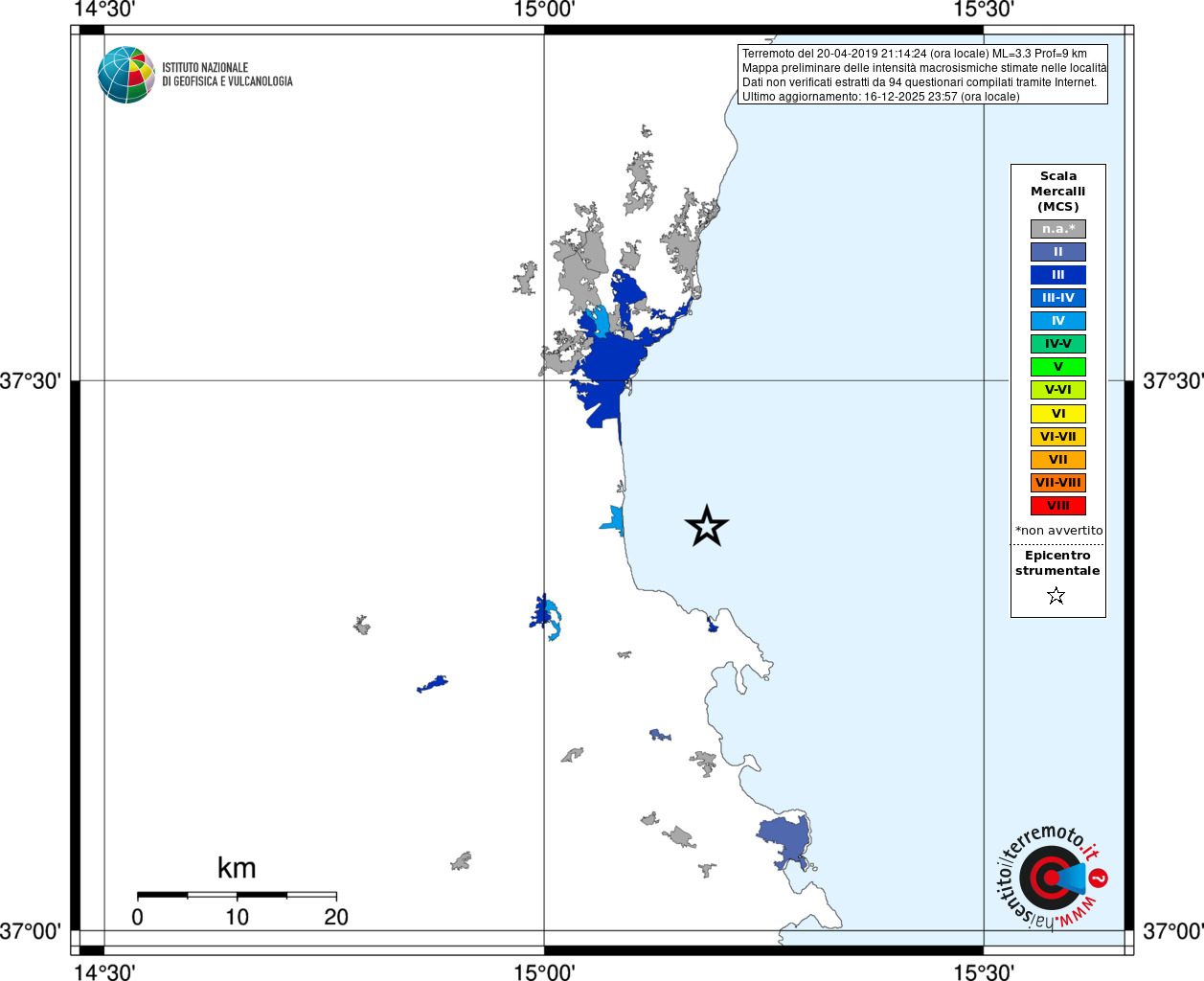Image resolution: width=1204 pixels, height=981 pixels.
Task: Click the purple-blue Siracusa area in southeast
Action: 785,840
